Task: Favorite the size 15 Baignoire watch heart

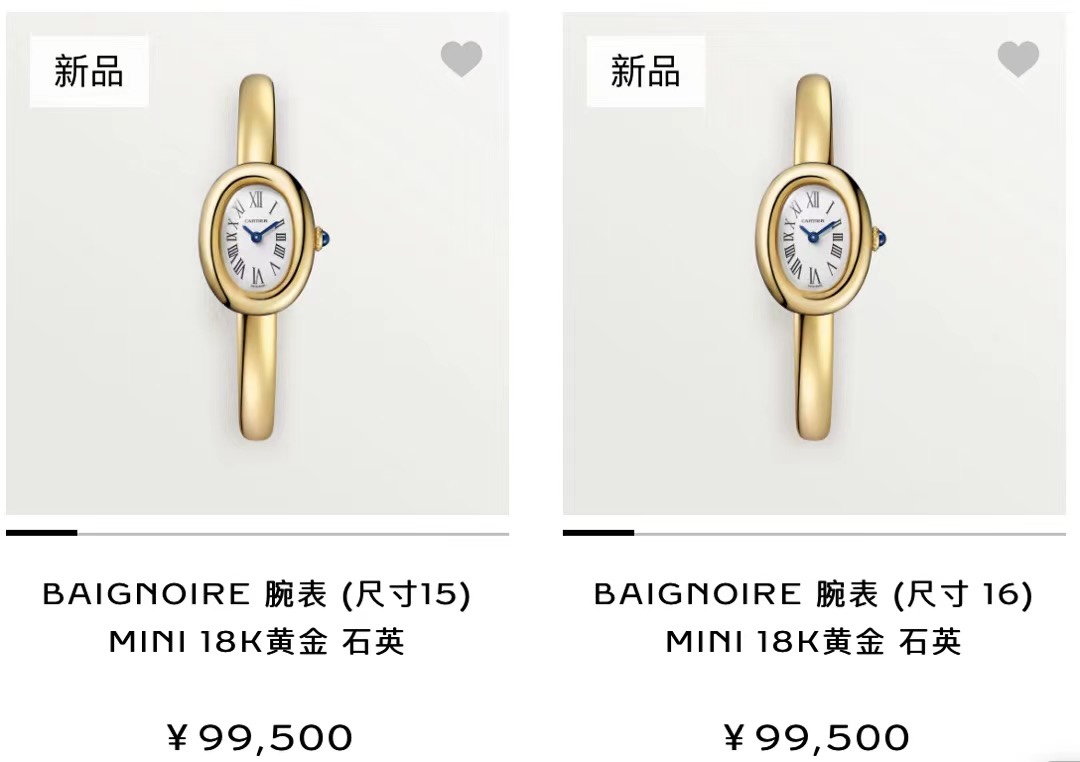Action: pyautogui.click(x=461, y=59)
